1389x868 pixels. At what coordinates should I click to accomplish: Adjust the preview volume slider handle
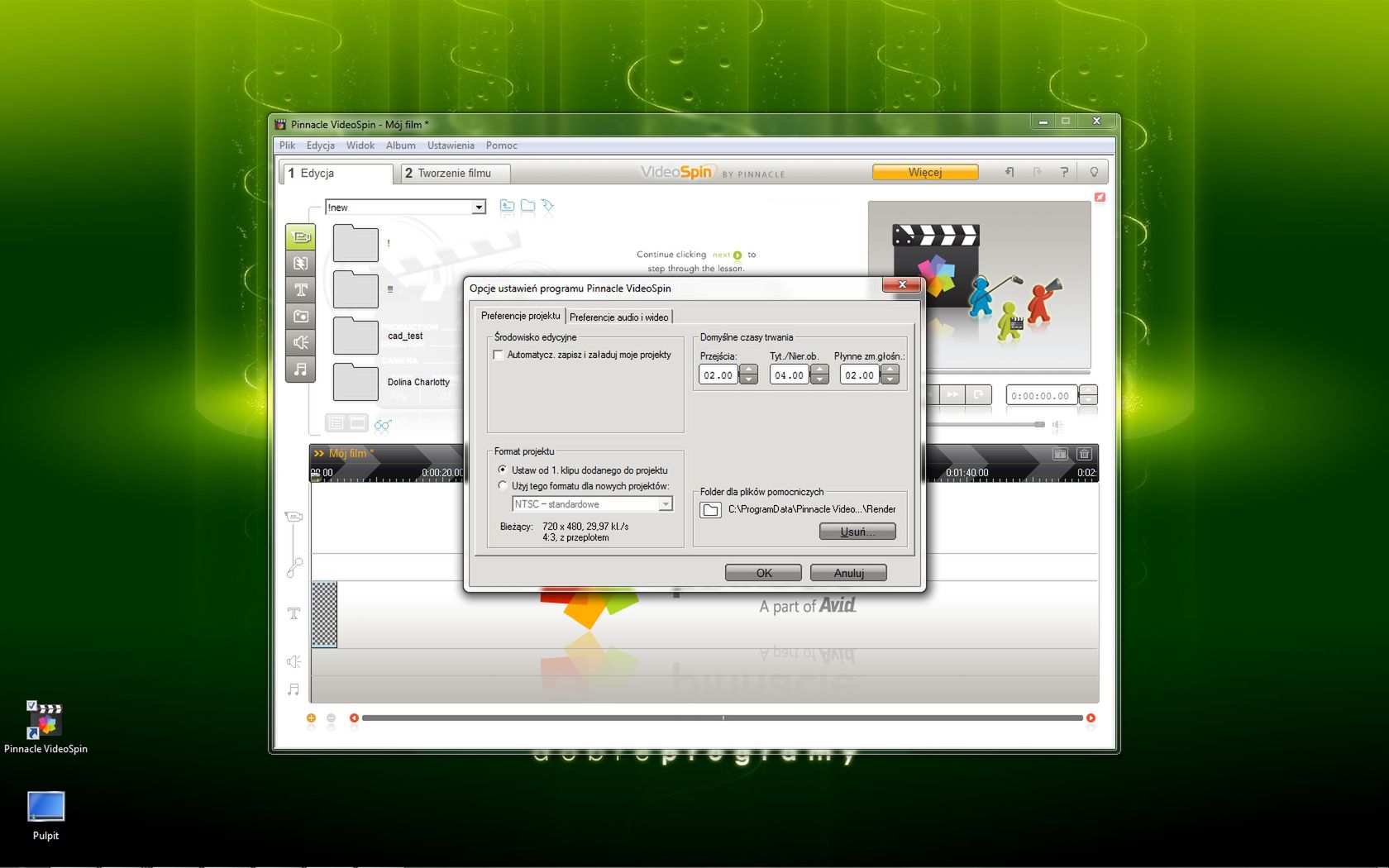1039,424
